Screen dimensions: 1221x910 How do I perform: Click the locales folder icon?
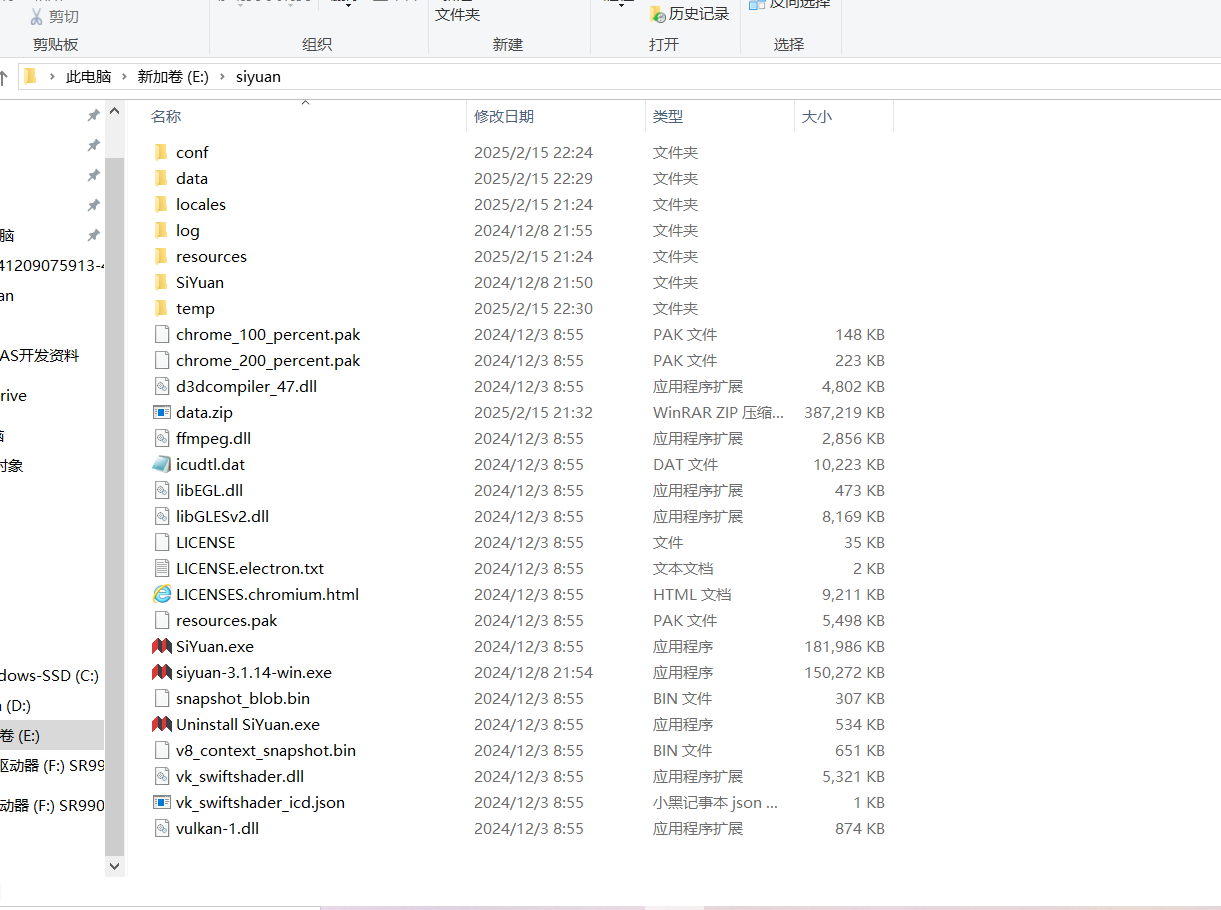161,204
